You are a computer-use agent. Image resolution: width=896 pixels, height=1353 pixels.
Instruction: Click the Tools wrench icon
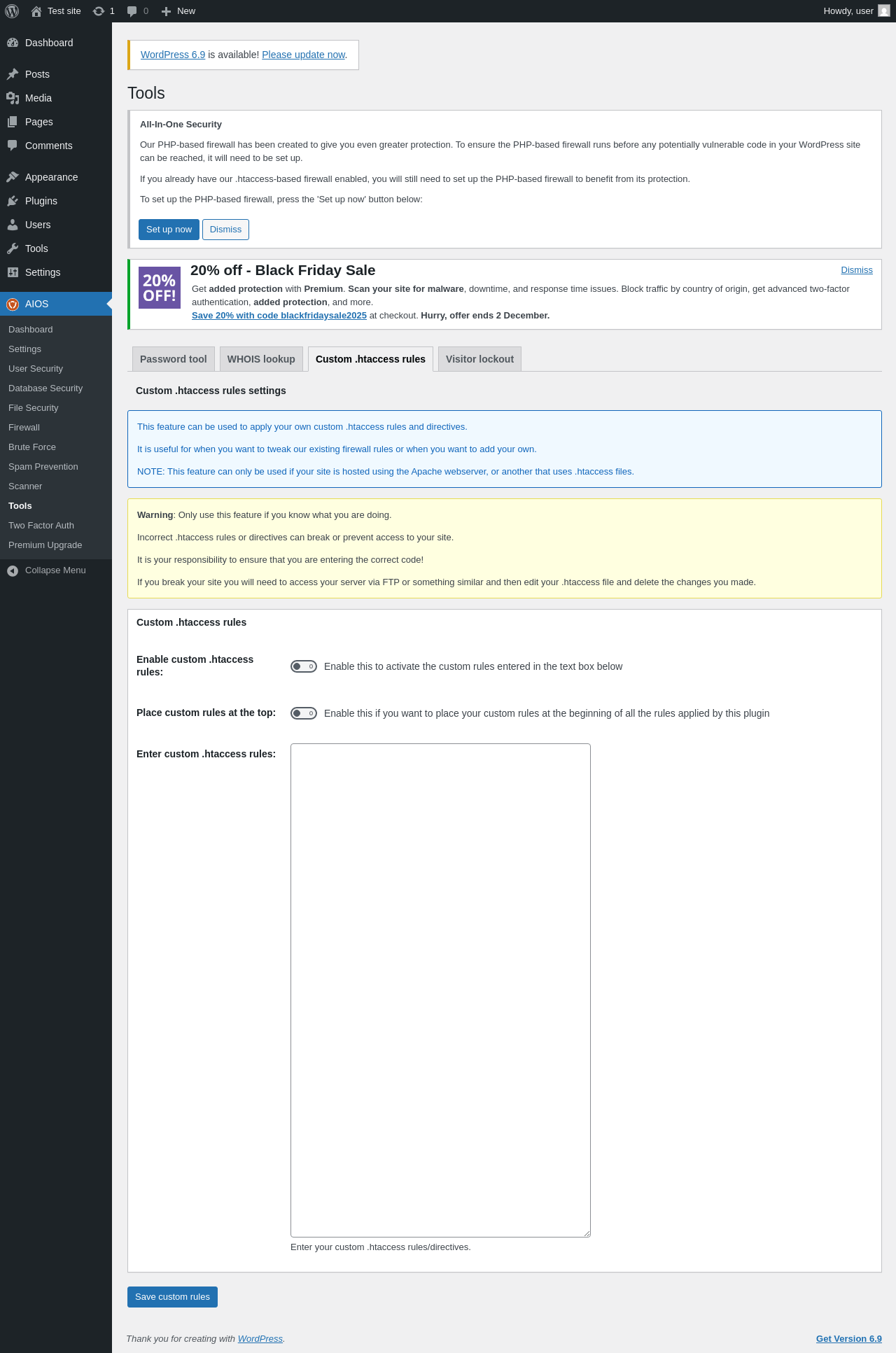coord(13,248)
